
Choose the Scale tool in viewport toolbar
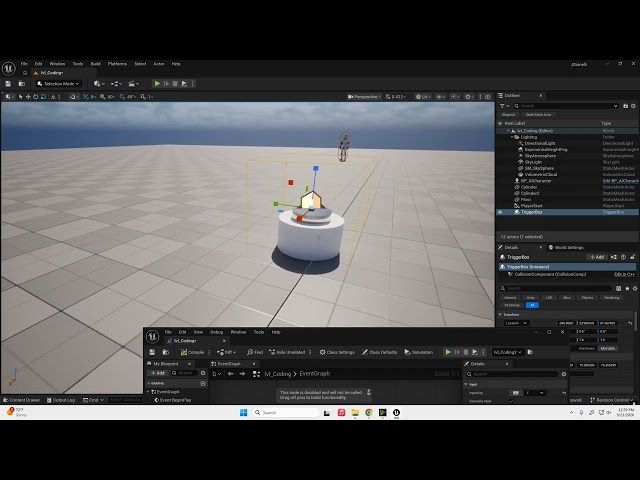click(43, 97)
